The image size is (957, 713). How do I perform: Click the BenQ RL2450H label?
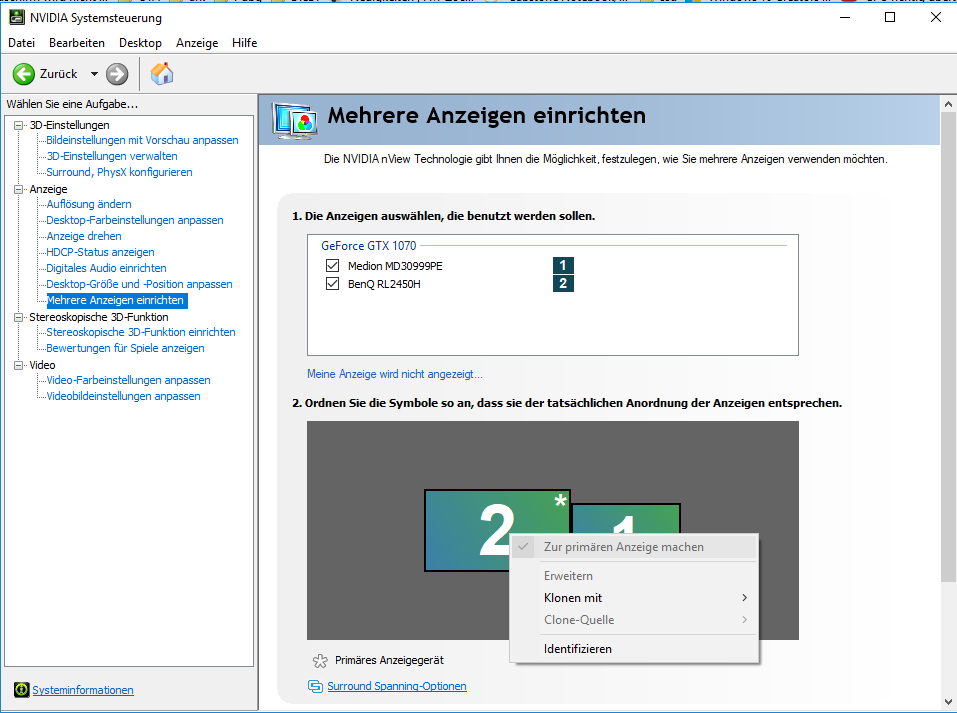(384, 284)
